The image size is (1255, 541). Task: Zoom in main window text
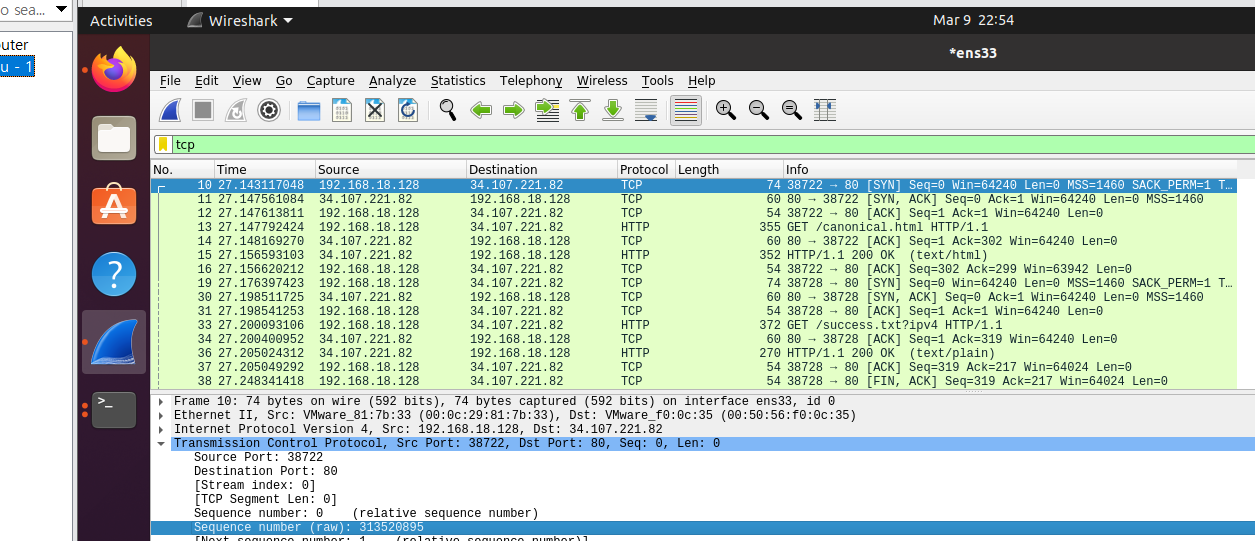(726, 110)
